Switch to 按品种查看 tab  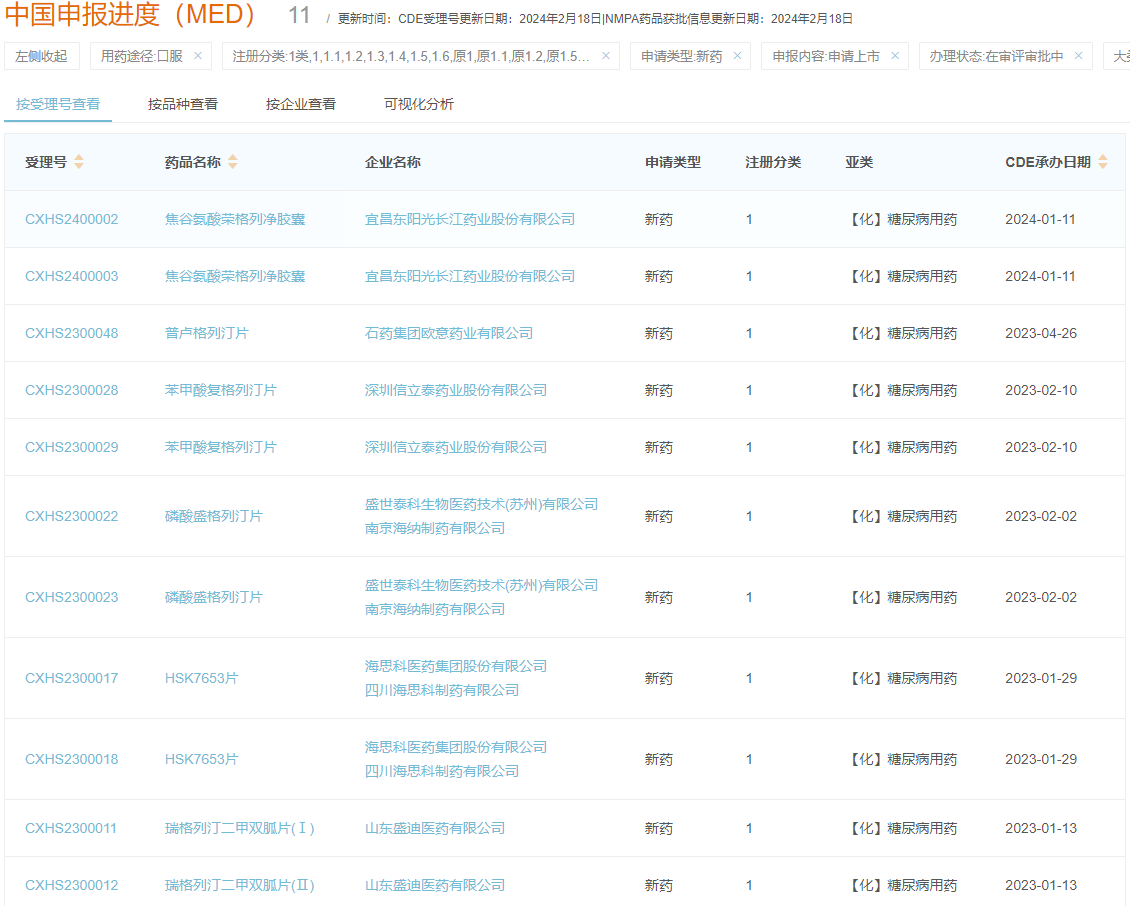182,104
